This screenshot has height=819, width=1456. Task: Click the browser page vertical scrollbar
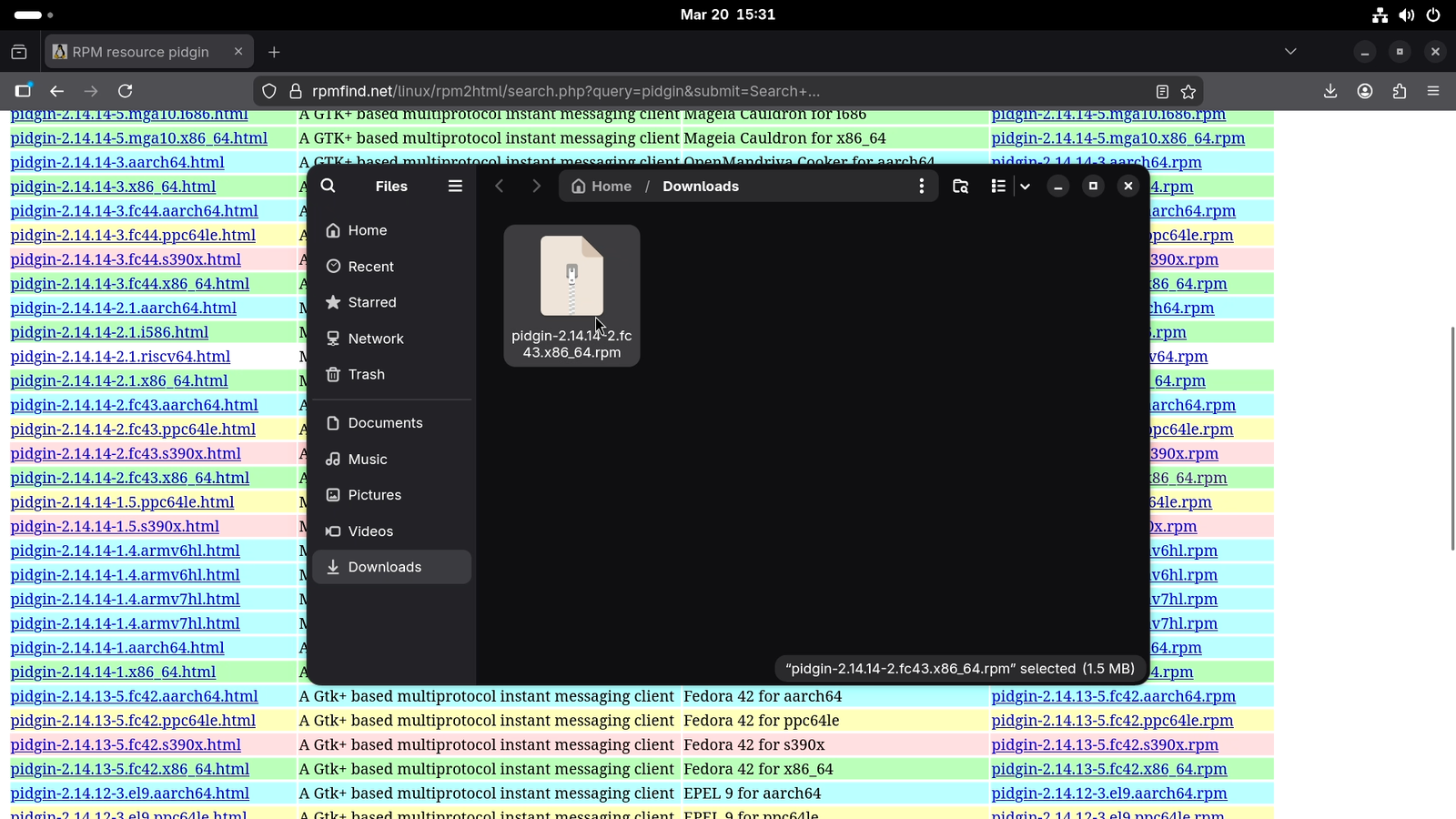pyautogui.click(x=1451, y=439)
